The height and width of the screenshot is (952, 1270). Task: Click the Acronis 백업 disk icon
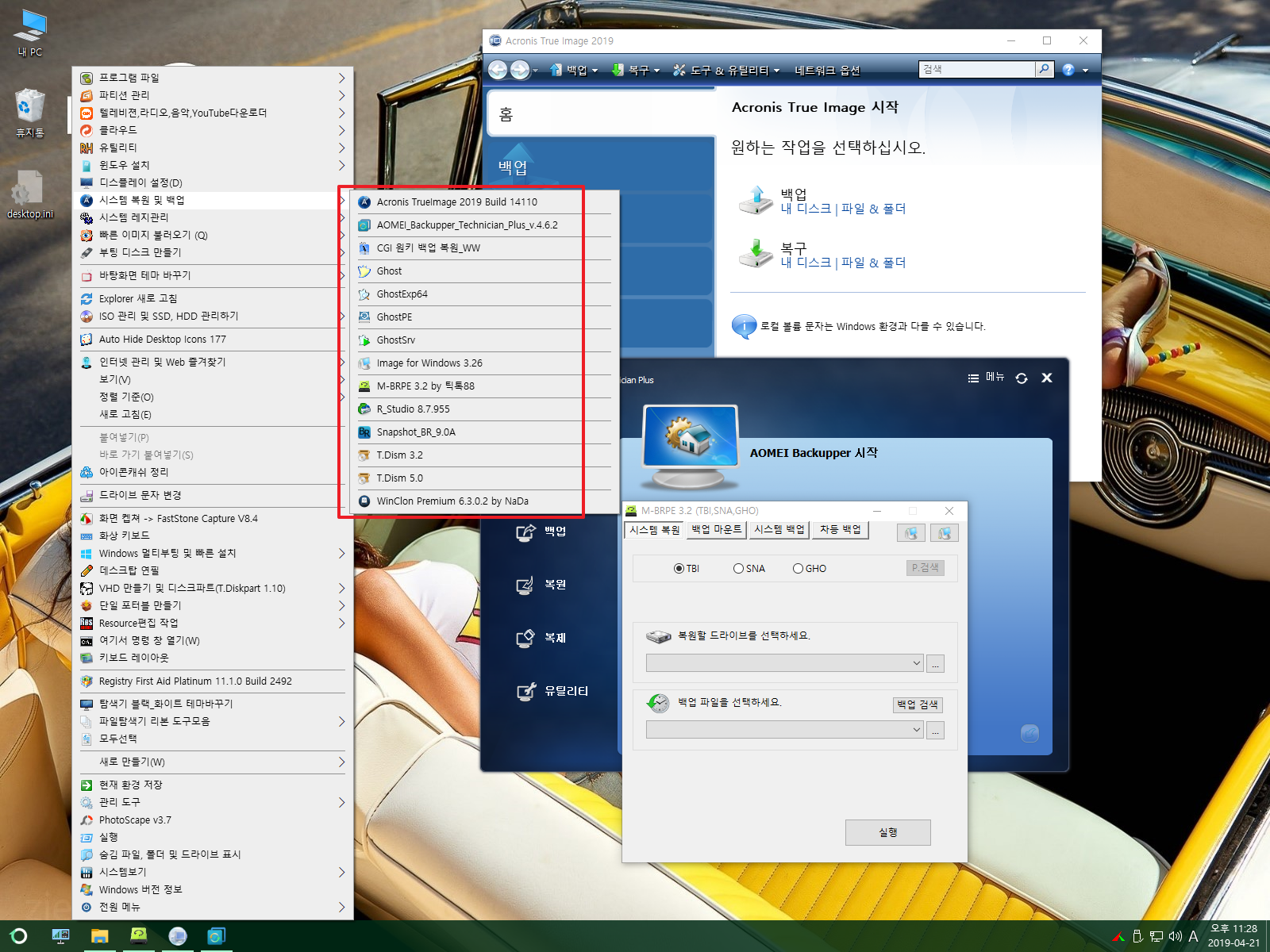click(x=756, y=200)
